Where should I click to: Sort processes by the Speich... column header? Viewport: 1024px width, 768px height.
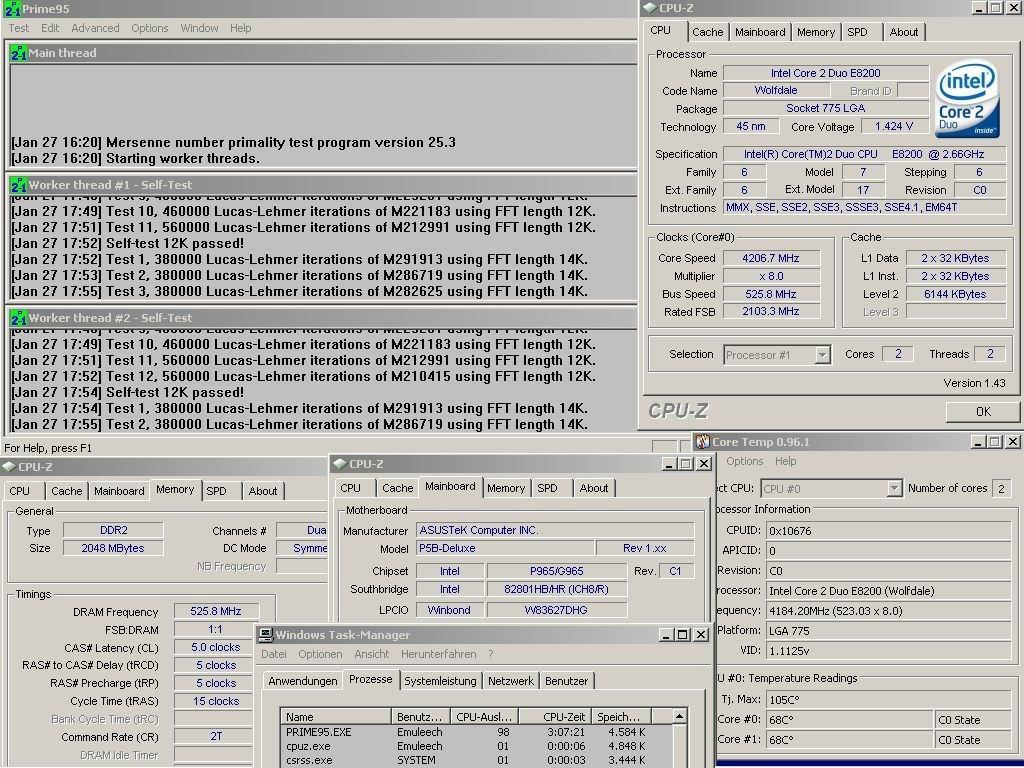click(x=620, y=716)
